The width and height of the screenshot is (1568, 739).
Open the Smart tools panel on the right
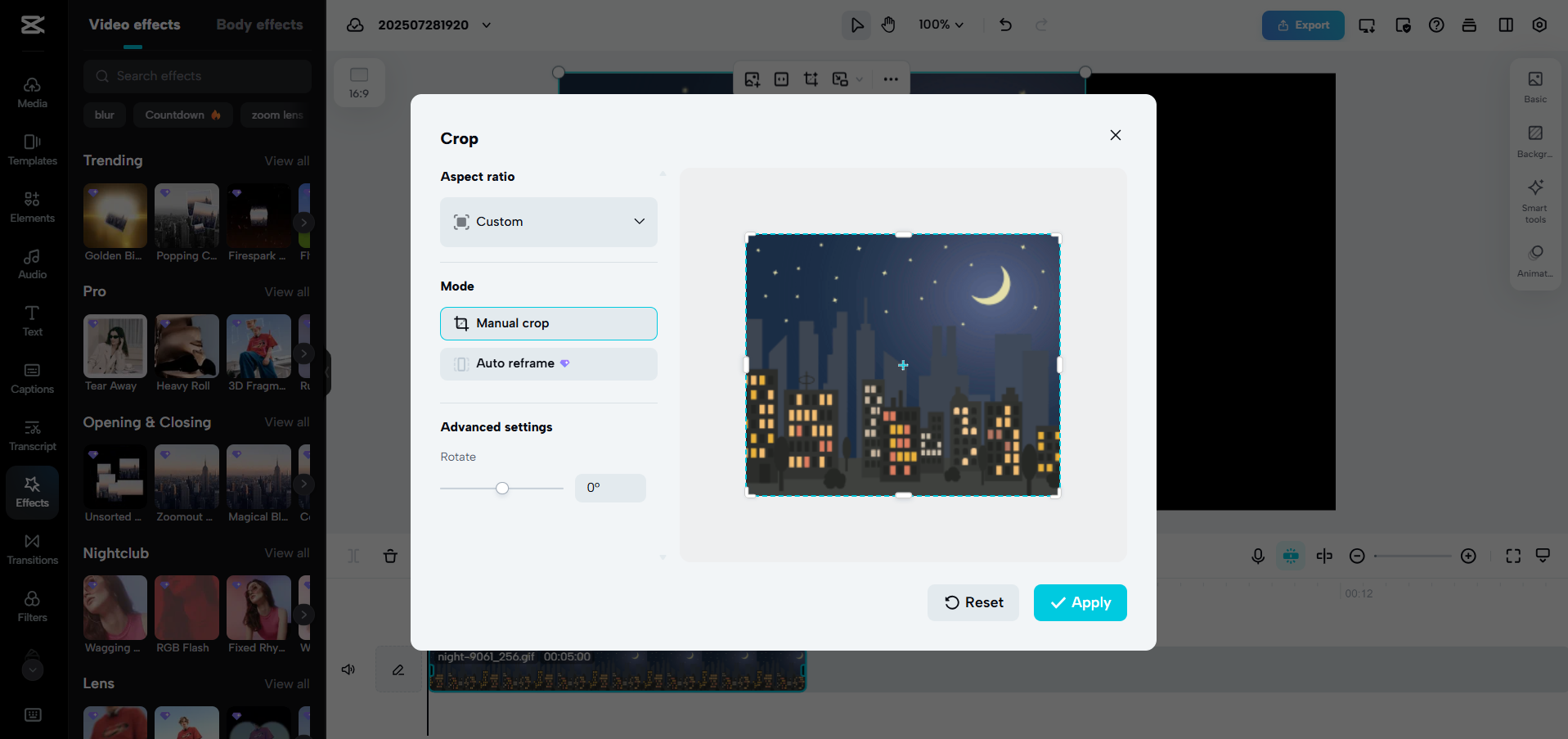point(1534,199)
